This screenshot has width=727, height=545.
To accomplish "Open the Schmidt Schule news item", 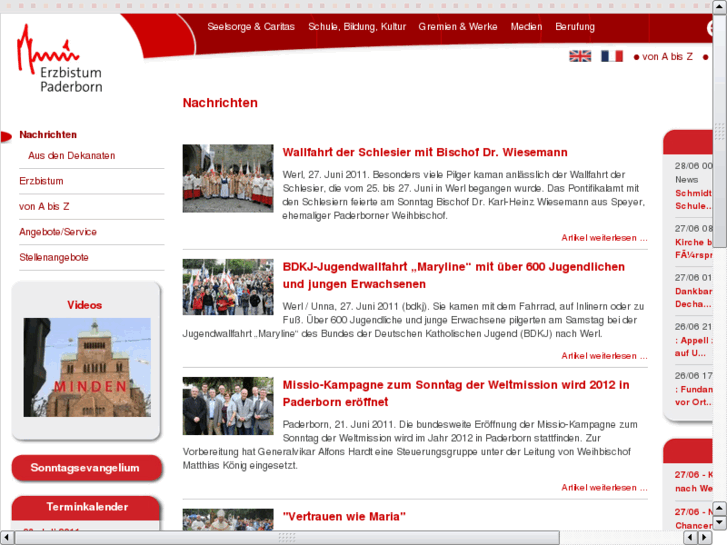I will (693, 199).
